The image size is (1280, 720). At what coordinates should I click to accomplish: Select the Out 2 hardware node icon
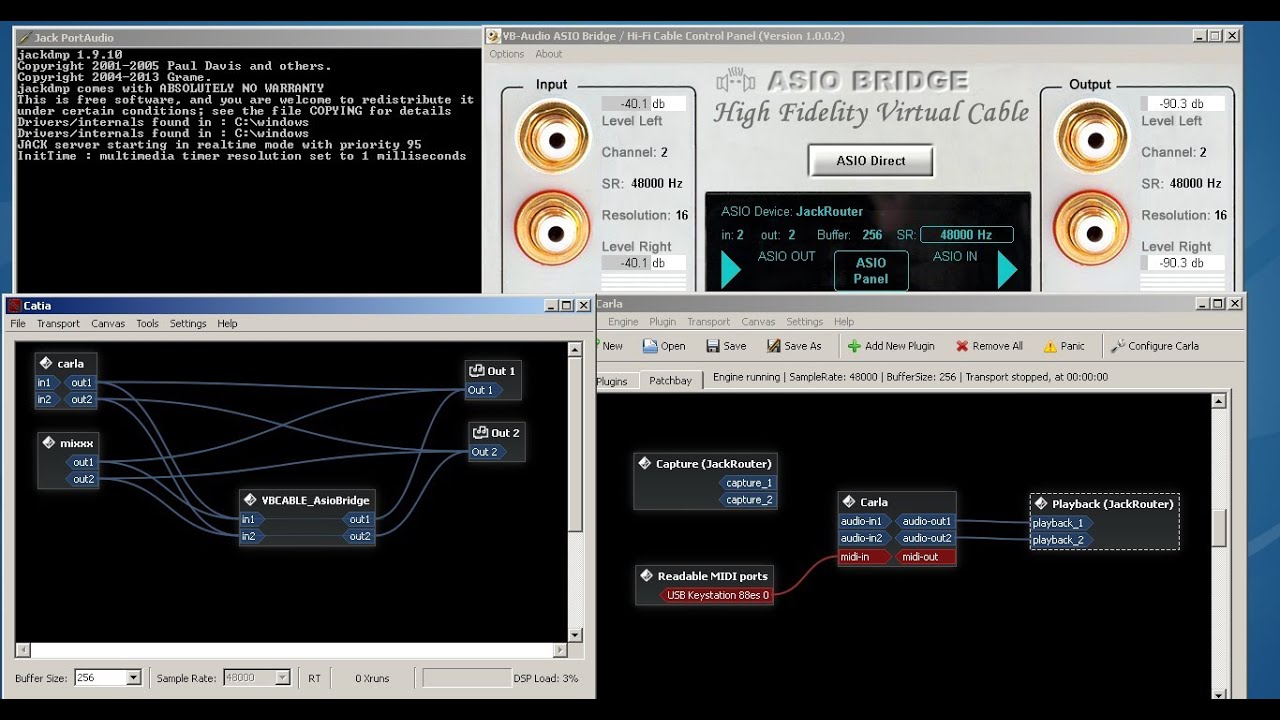(x=481, y=433)
